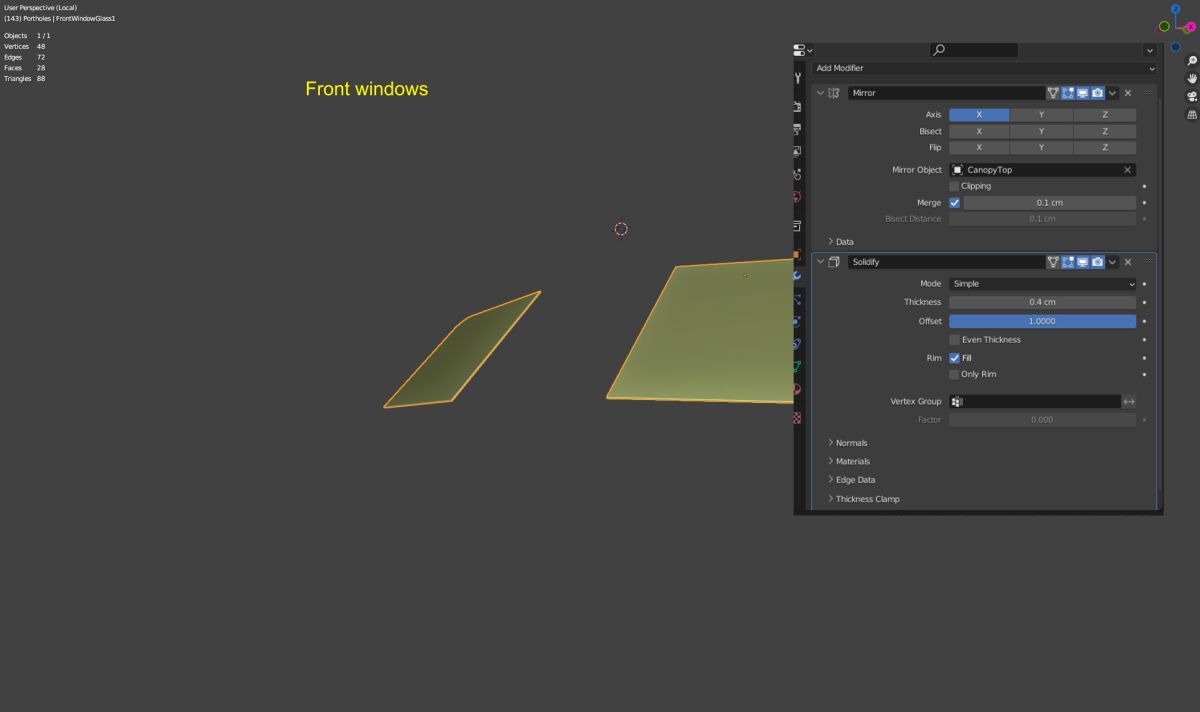Image resolution: width=1200 pixels, height=712 pixels.
Task: Uncheck the Merge checkbox
Action: [x=954, y=203]
